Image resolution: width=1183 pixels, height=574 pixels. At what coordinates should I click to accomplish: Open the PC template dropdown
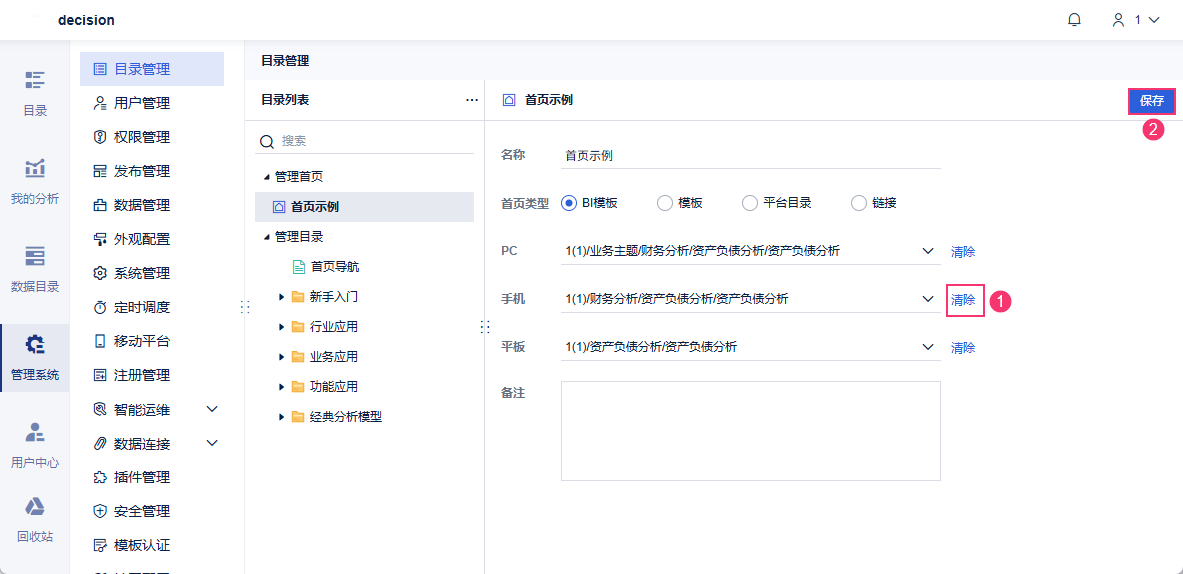coord(928,251)
